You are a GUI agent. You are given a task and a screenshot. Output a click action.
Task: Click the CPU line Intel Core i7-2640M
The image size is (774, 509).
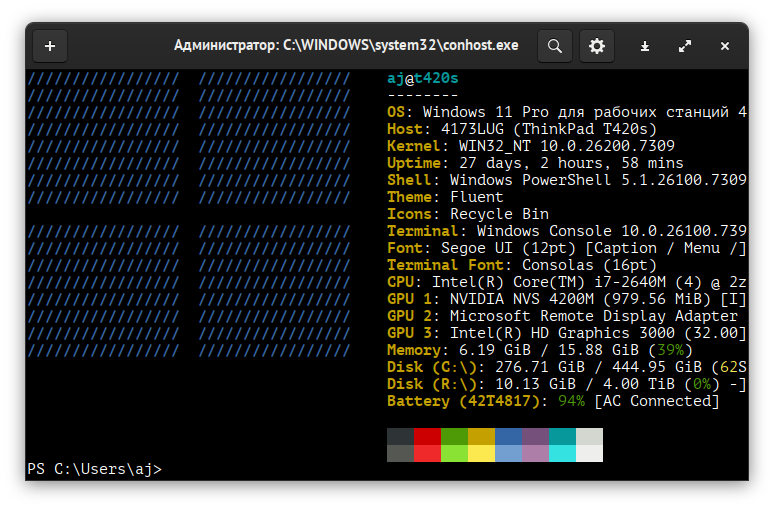pyautogui.click(x=567, y=282)
